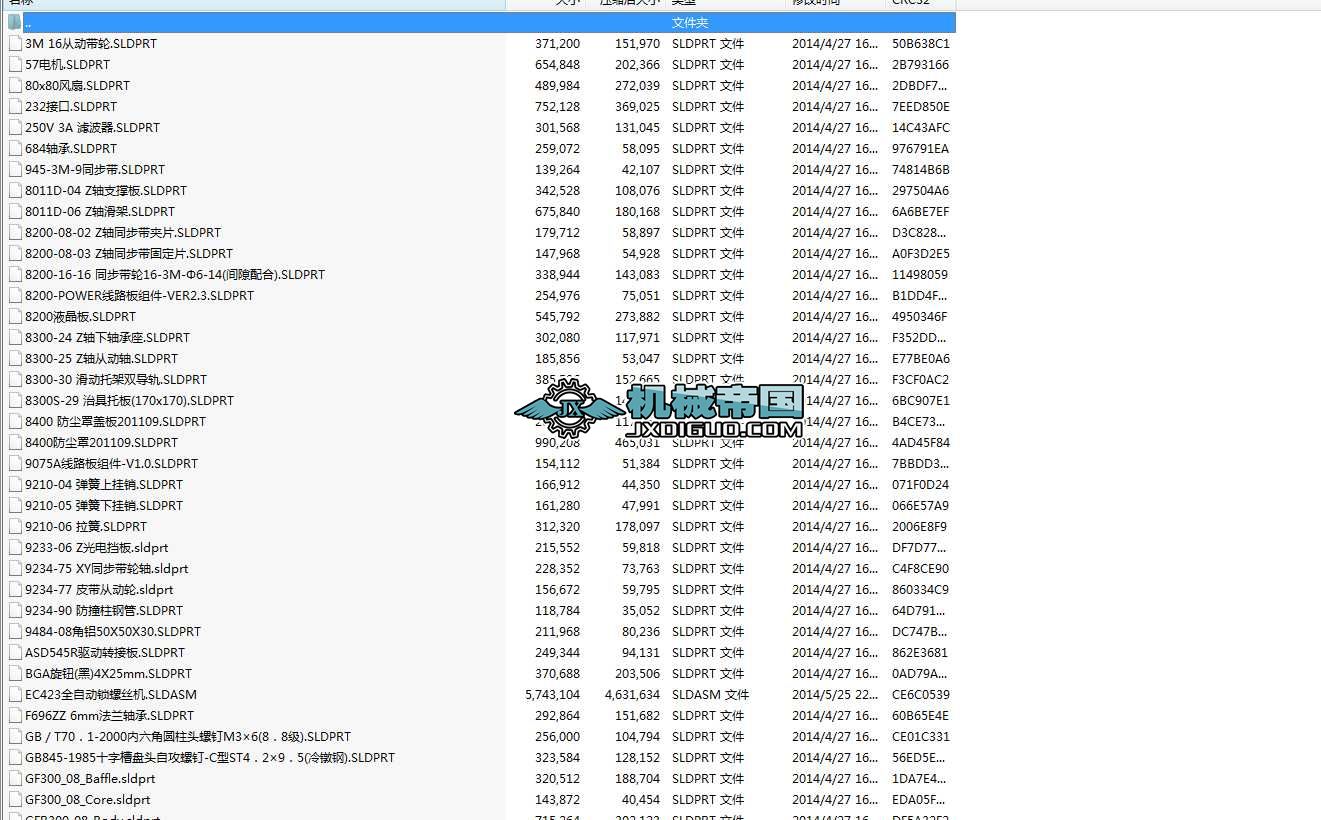Click the CRC value 2B793166
Screen dimensions: 1321x820
coord(921,64)
